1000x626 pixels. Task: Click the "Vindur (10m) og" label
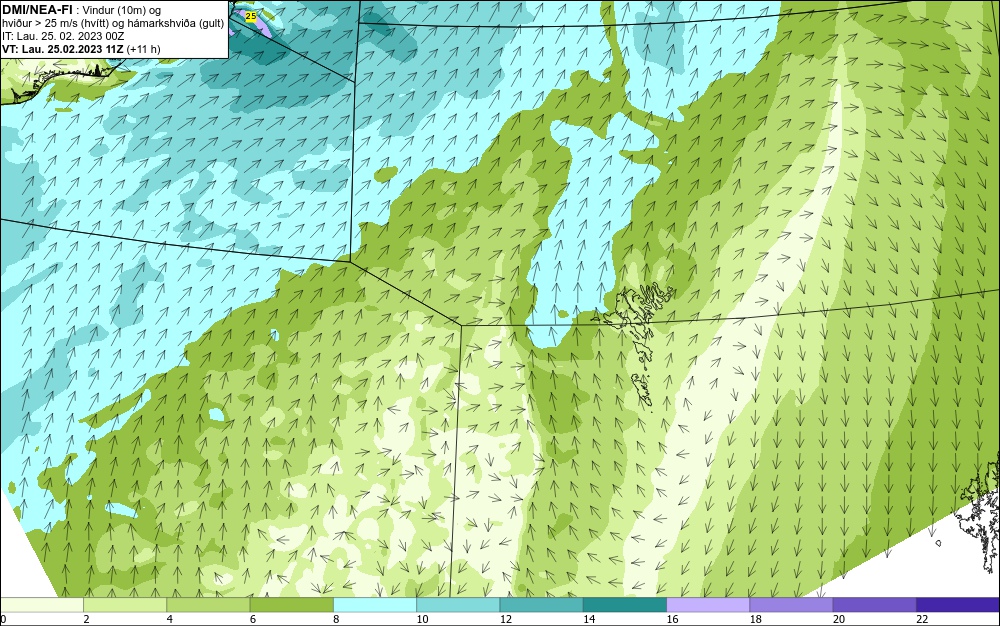click(x=122, y=10)
